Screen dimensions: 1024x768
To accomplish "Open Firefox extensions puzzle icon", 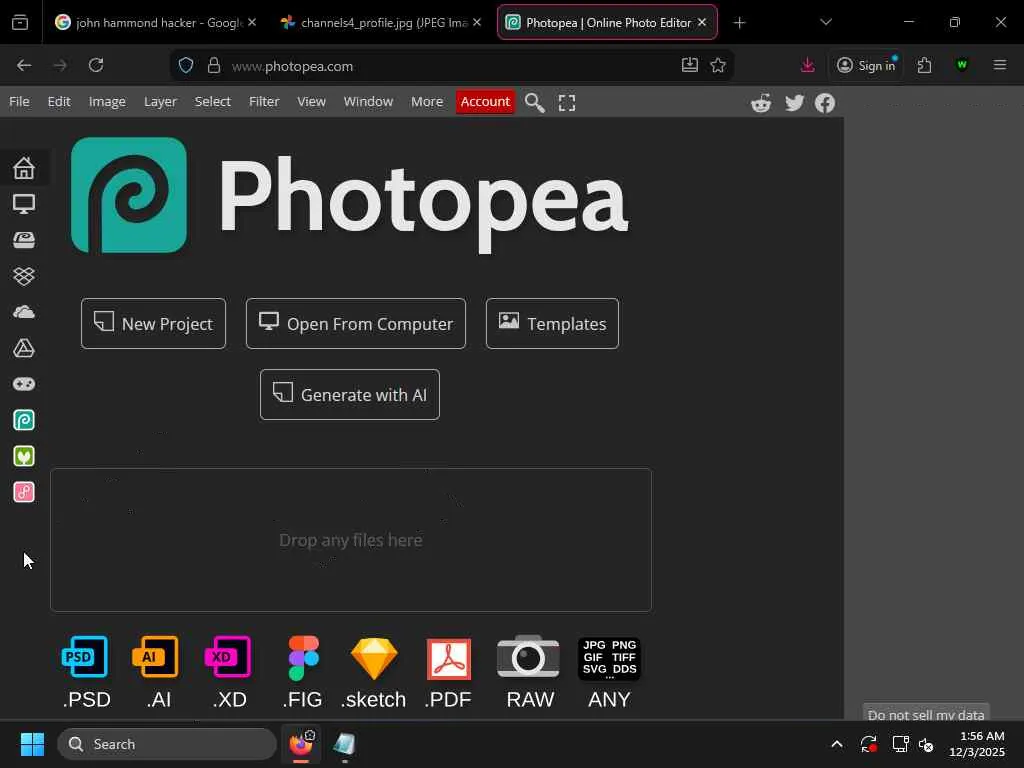I will click(x=924, y=65).
